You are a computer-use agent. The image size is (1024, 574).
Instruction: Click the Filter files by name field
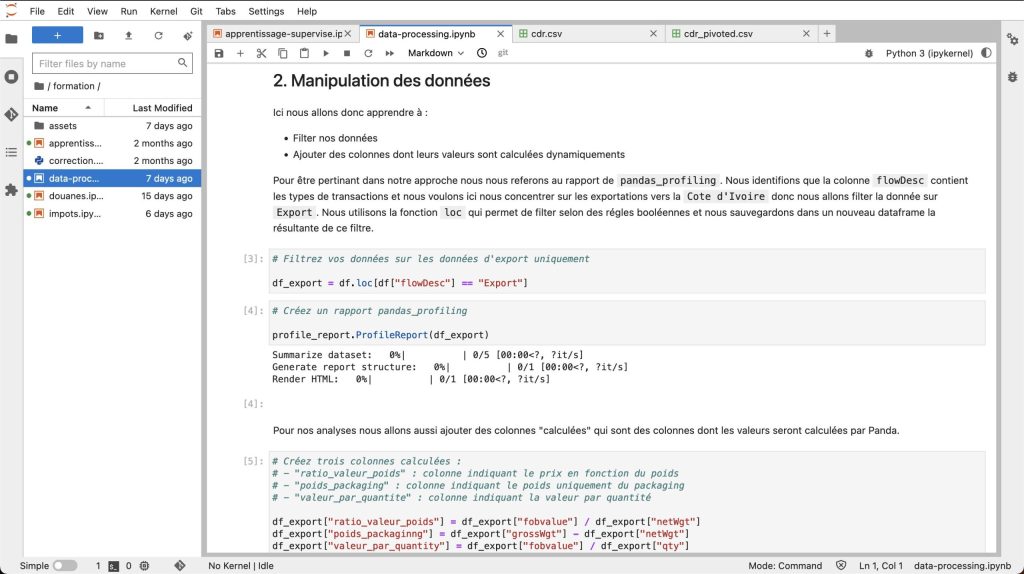[112, 63]
